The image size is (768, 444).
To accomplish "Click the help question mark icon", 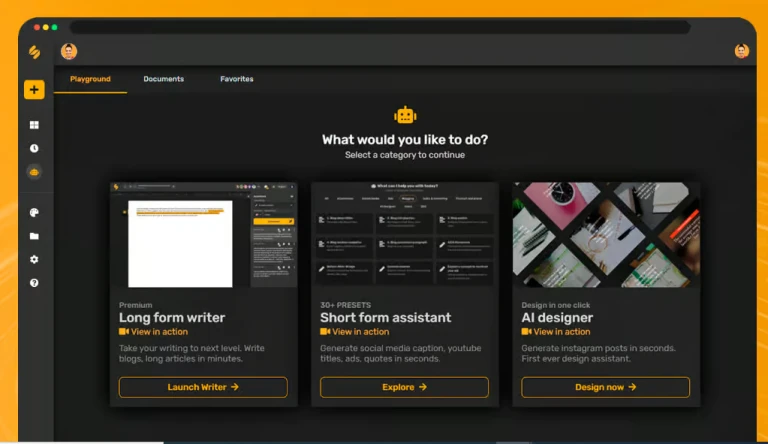I will point(34,283).
